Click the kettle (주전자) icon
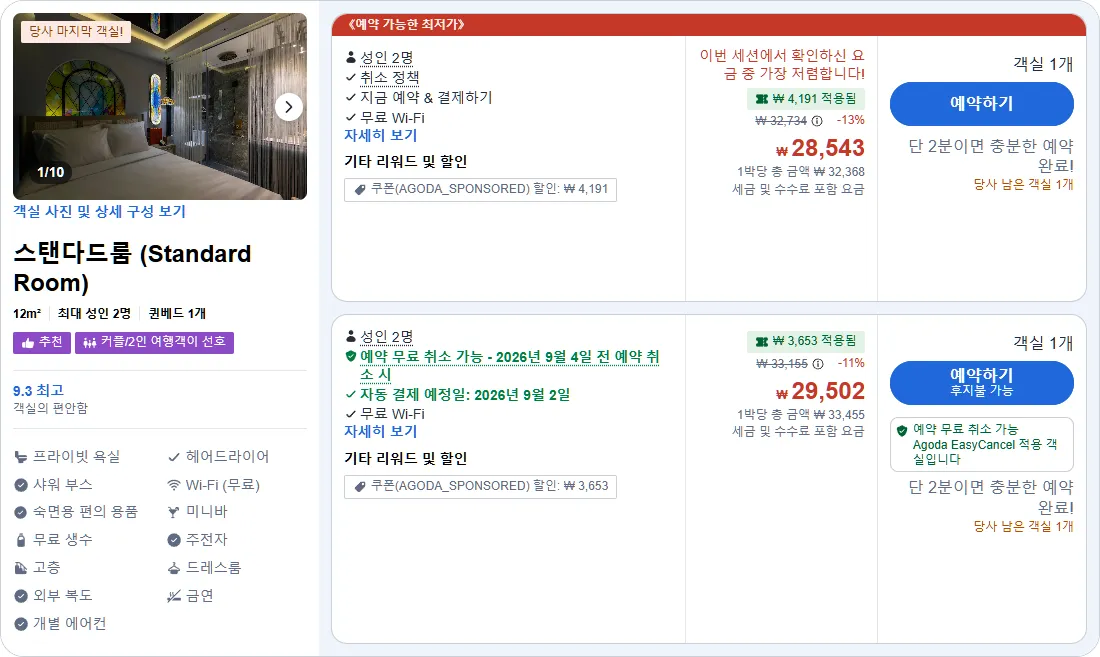The image size is (1100, 657). point(173,540)
